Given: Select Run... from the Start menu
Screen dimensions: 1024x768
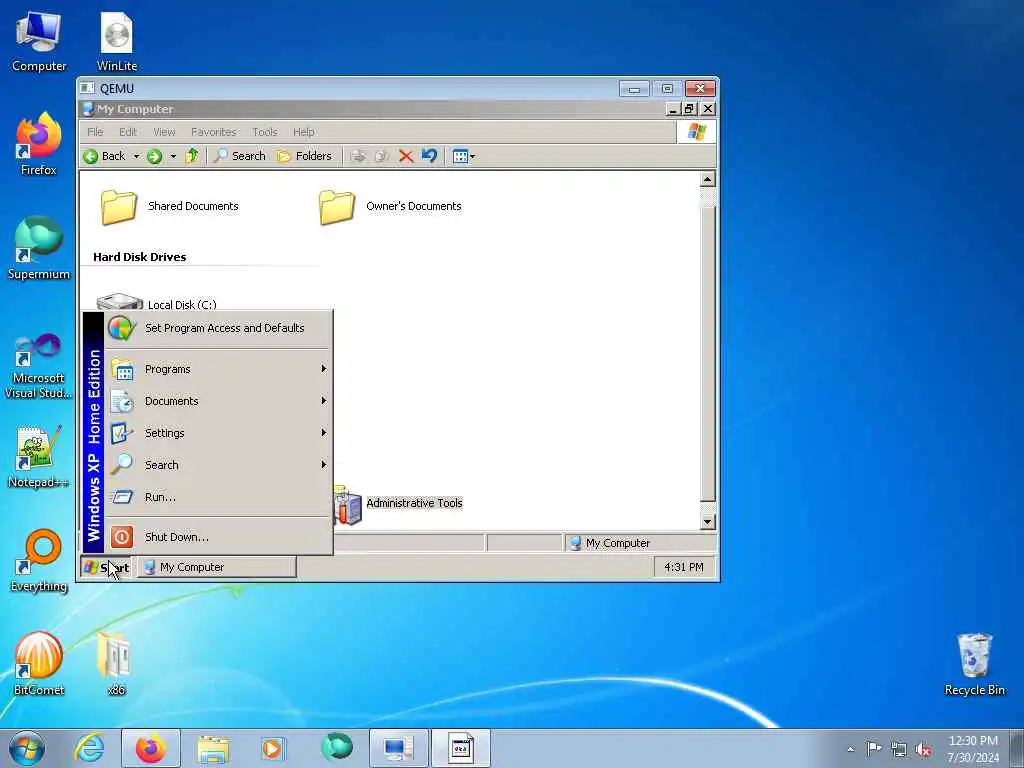Looking at the screenshot, I should pyautogui.click(x=219, y=497).
